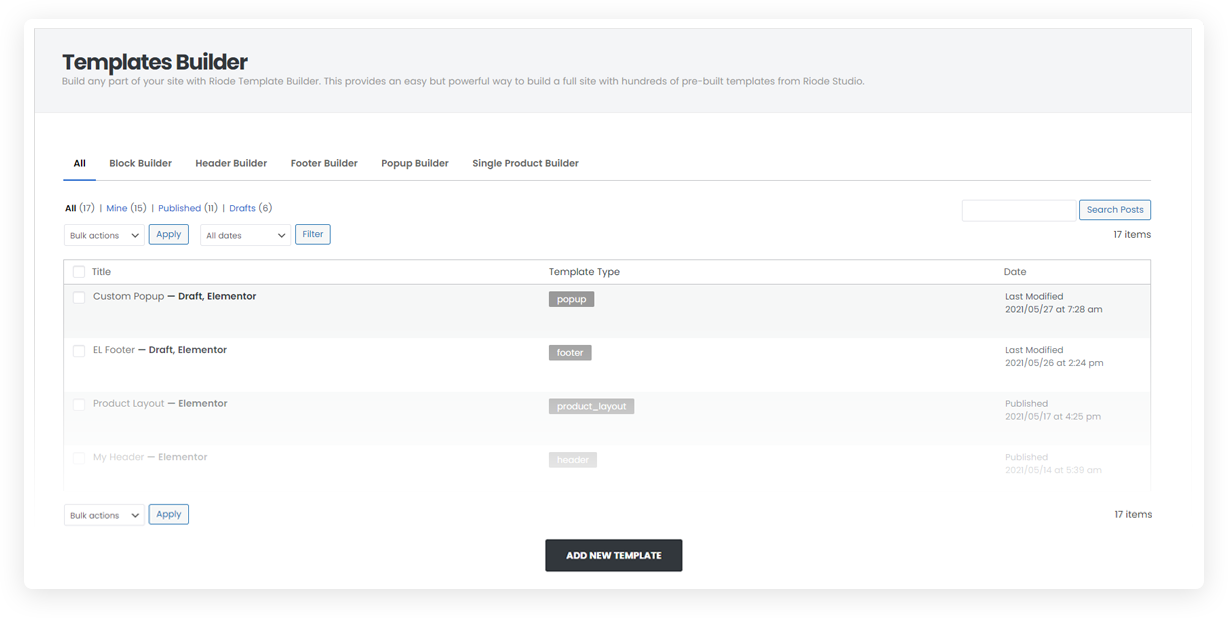Click the Template Type column header
The image size is (1228, 618).
click(x=584, y=272)
